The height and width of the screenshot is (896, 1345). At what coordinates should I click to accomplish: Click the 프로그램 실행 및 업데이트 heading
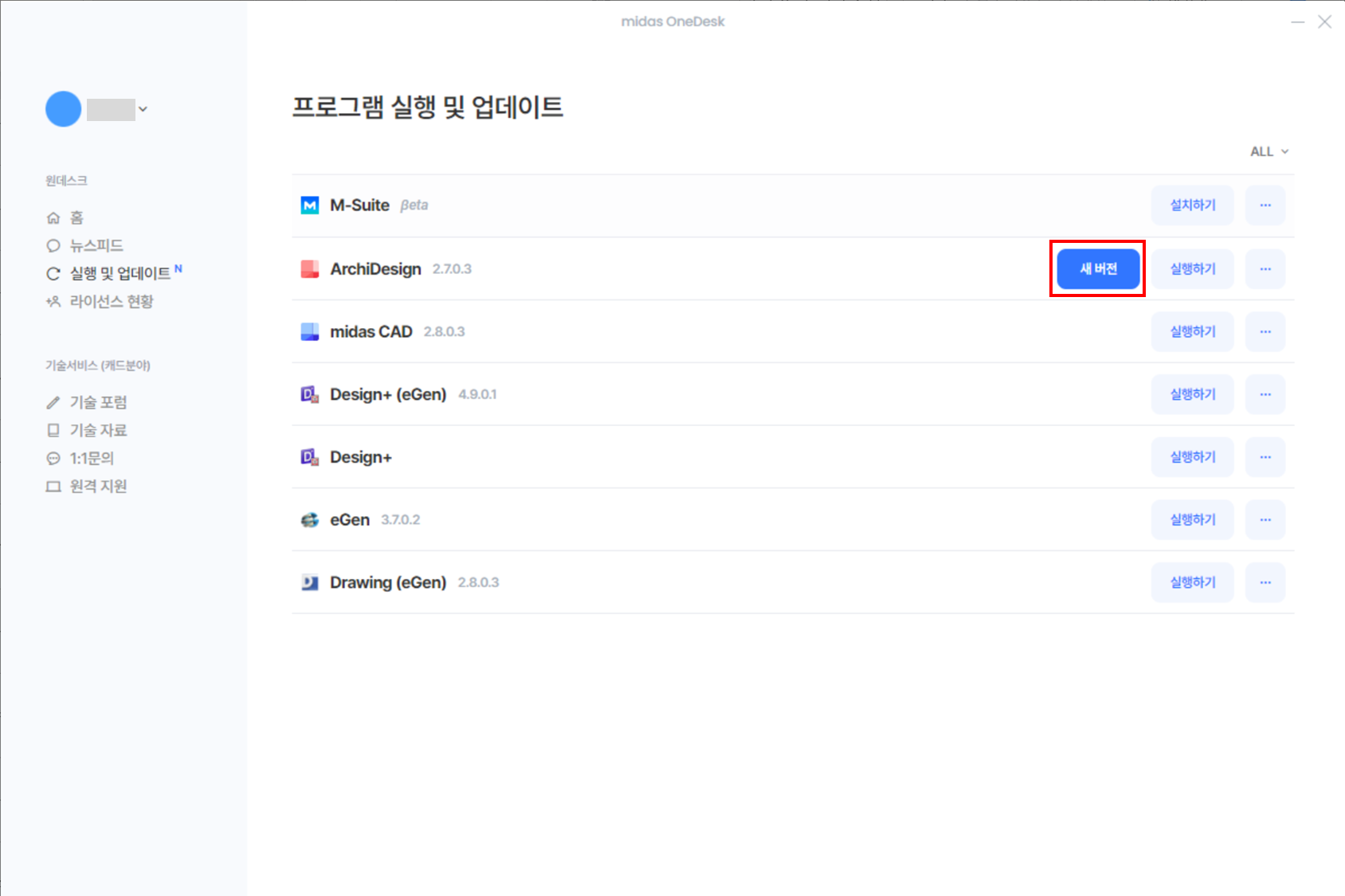(x=428, y=107)
